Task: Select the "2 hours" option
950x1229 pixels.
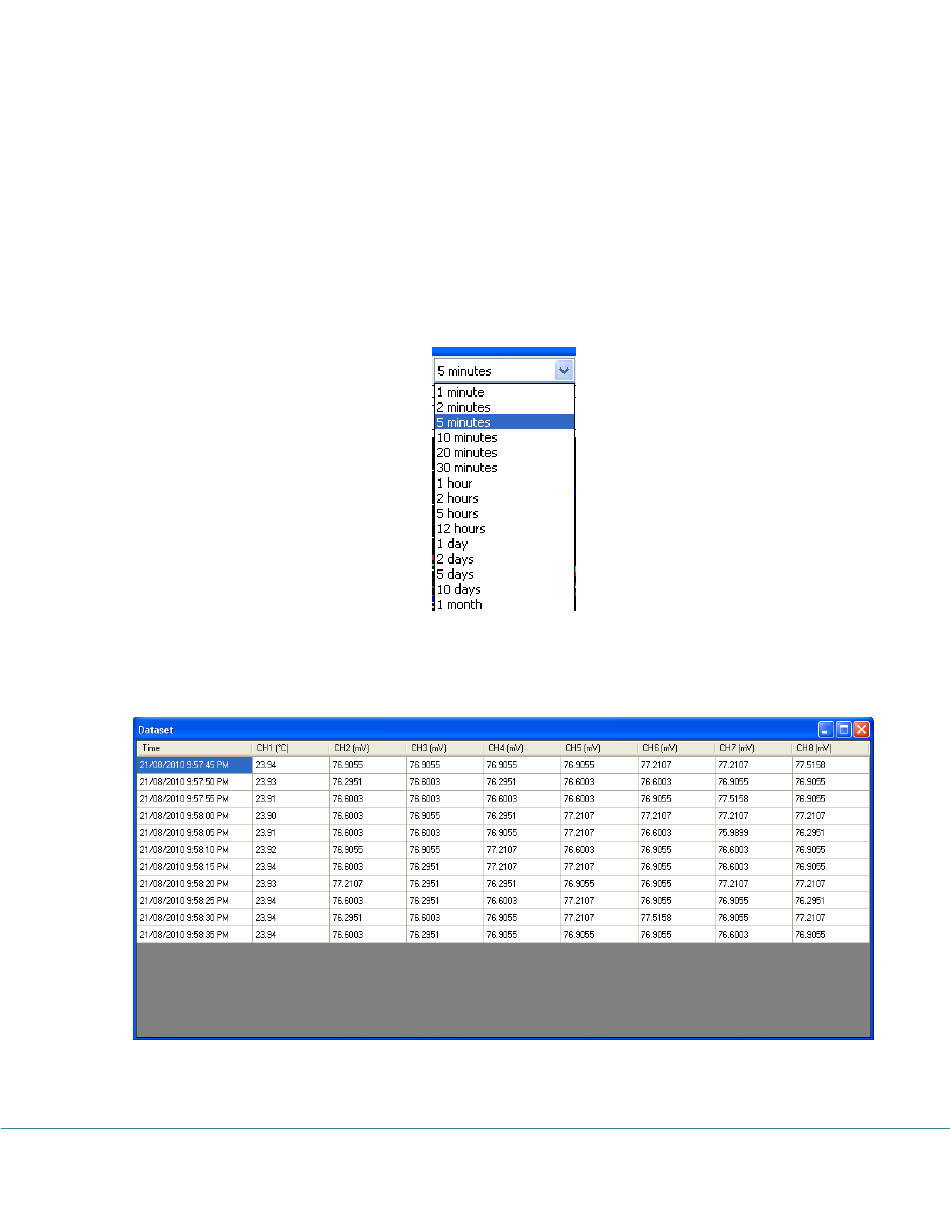Action: [x=504, y=498]
